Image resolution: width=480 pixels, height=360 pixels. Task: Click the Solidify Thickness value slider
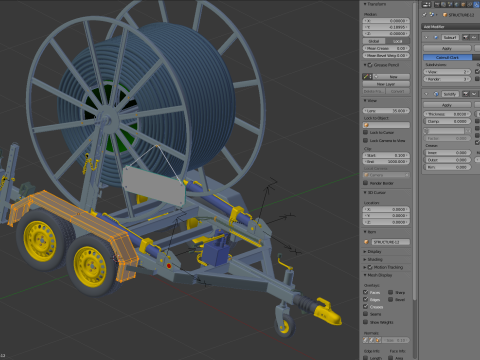[447, 114]
